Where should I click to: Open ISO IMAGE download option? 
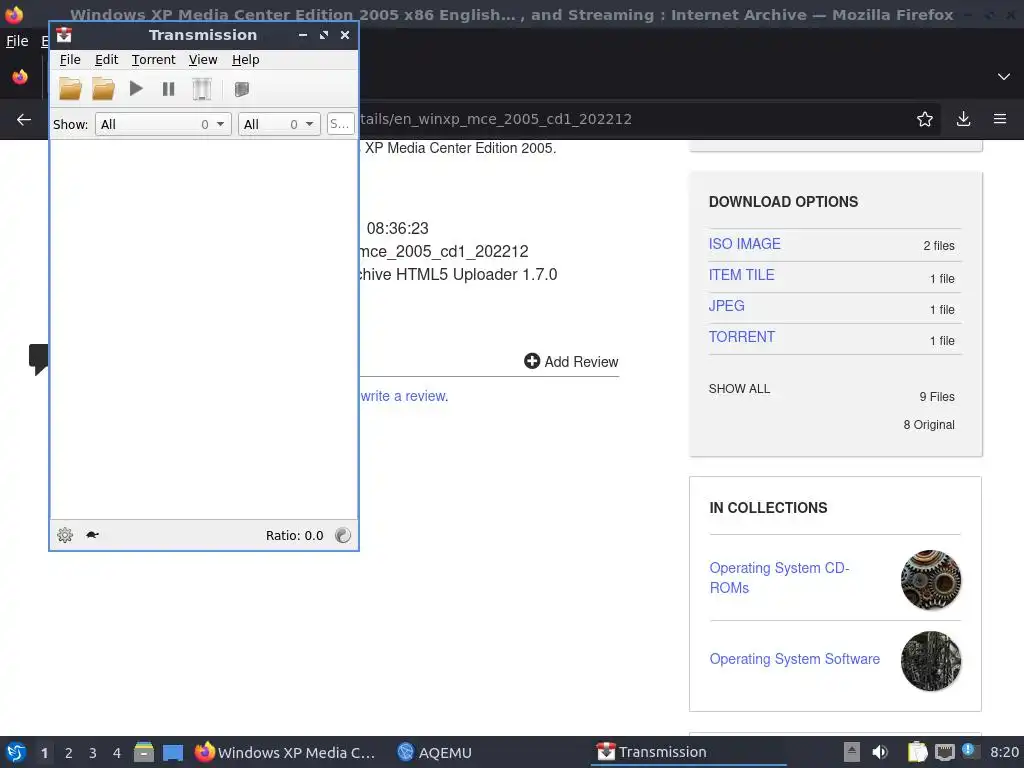point(744,244)
